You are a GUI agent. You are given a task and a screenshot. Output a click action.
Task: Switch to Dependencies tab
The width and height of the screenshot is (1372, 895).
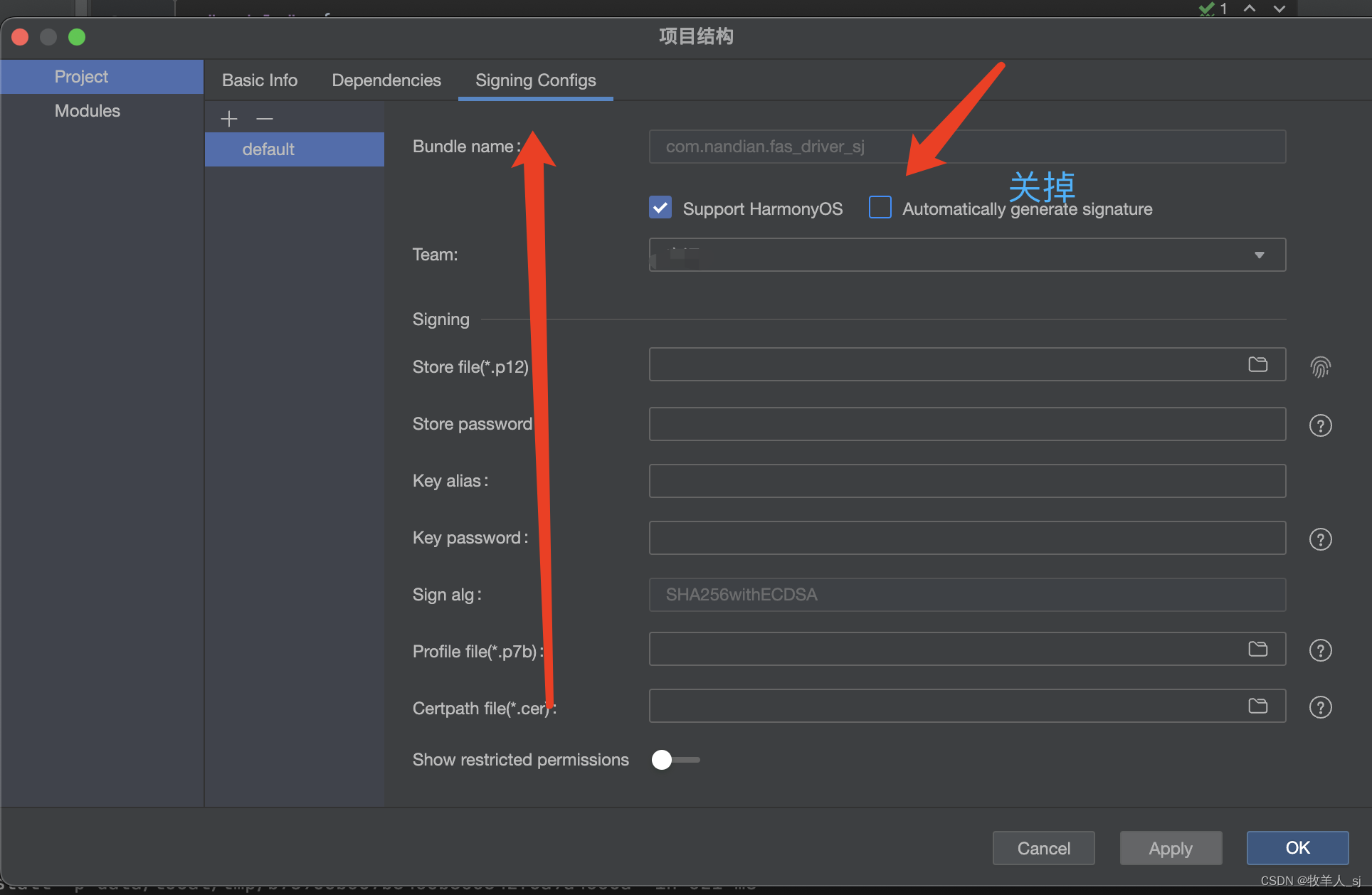pos(386,80)
